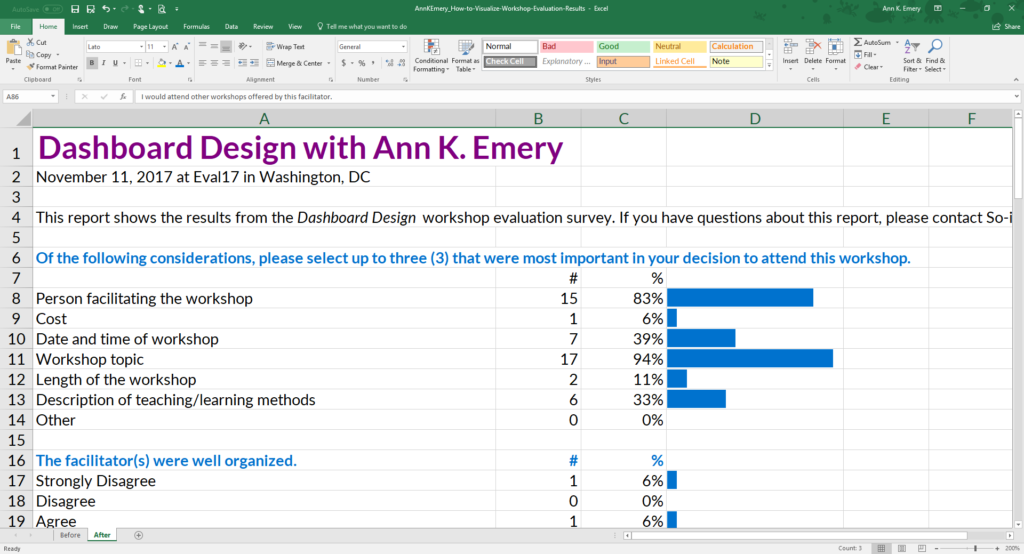Click the Copy button
Image resolution: width=1024 pixels, height=554 pixels.
[x=39, y=55]
